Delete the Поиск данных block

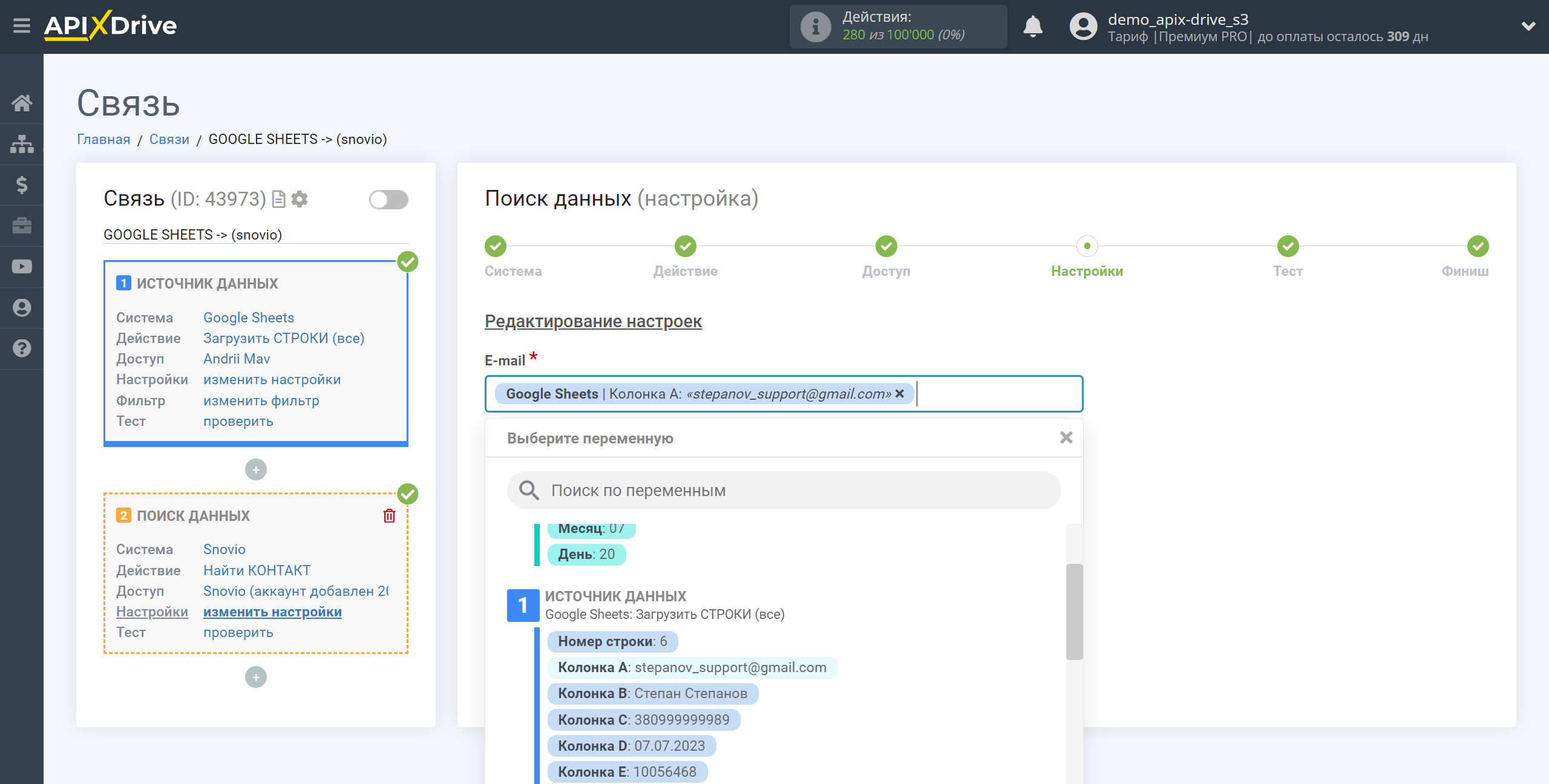click(x=390, y=515)
